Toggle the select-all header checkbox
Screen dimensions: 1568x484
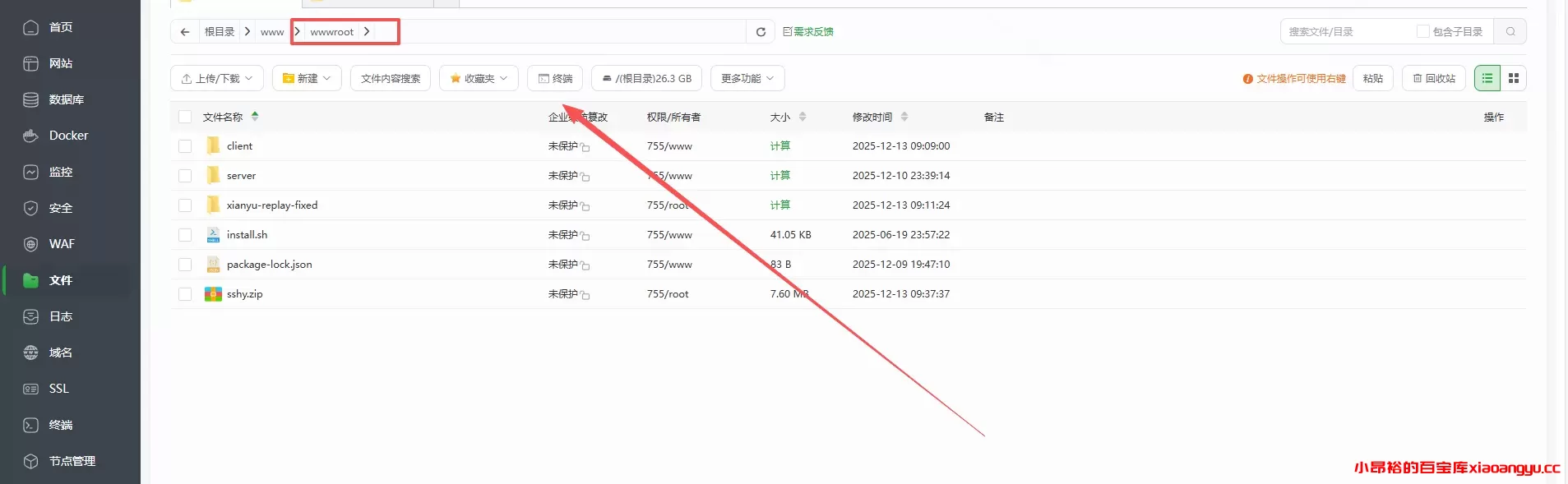coord(185,117)
